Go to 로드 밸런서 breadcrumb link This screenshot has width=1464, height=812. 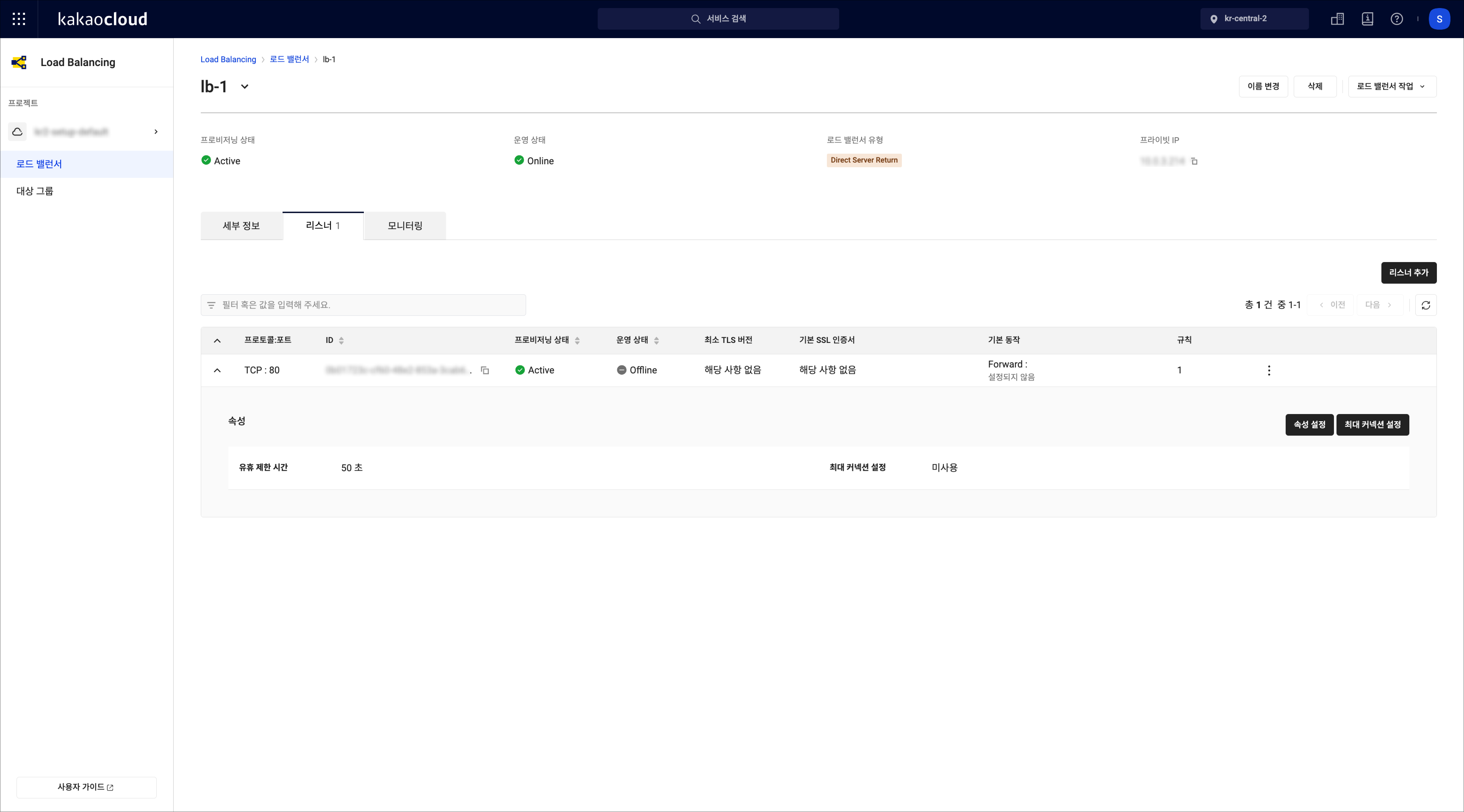tap(289, 60)
